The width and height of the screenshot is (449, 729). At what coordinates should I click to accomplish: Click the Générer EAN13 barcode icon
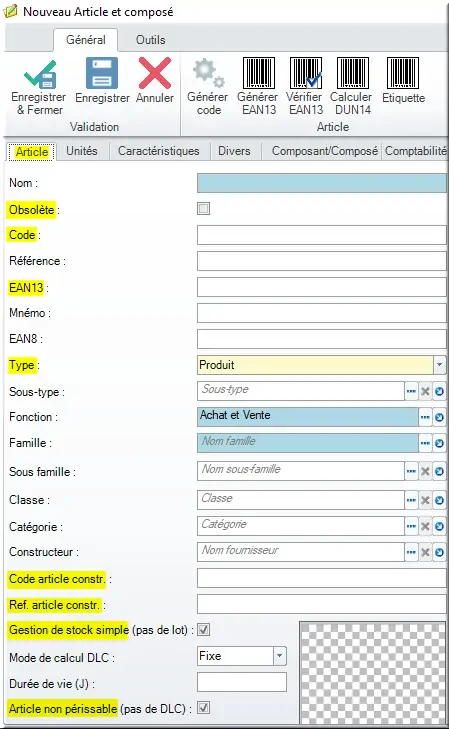pos(259,73)
